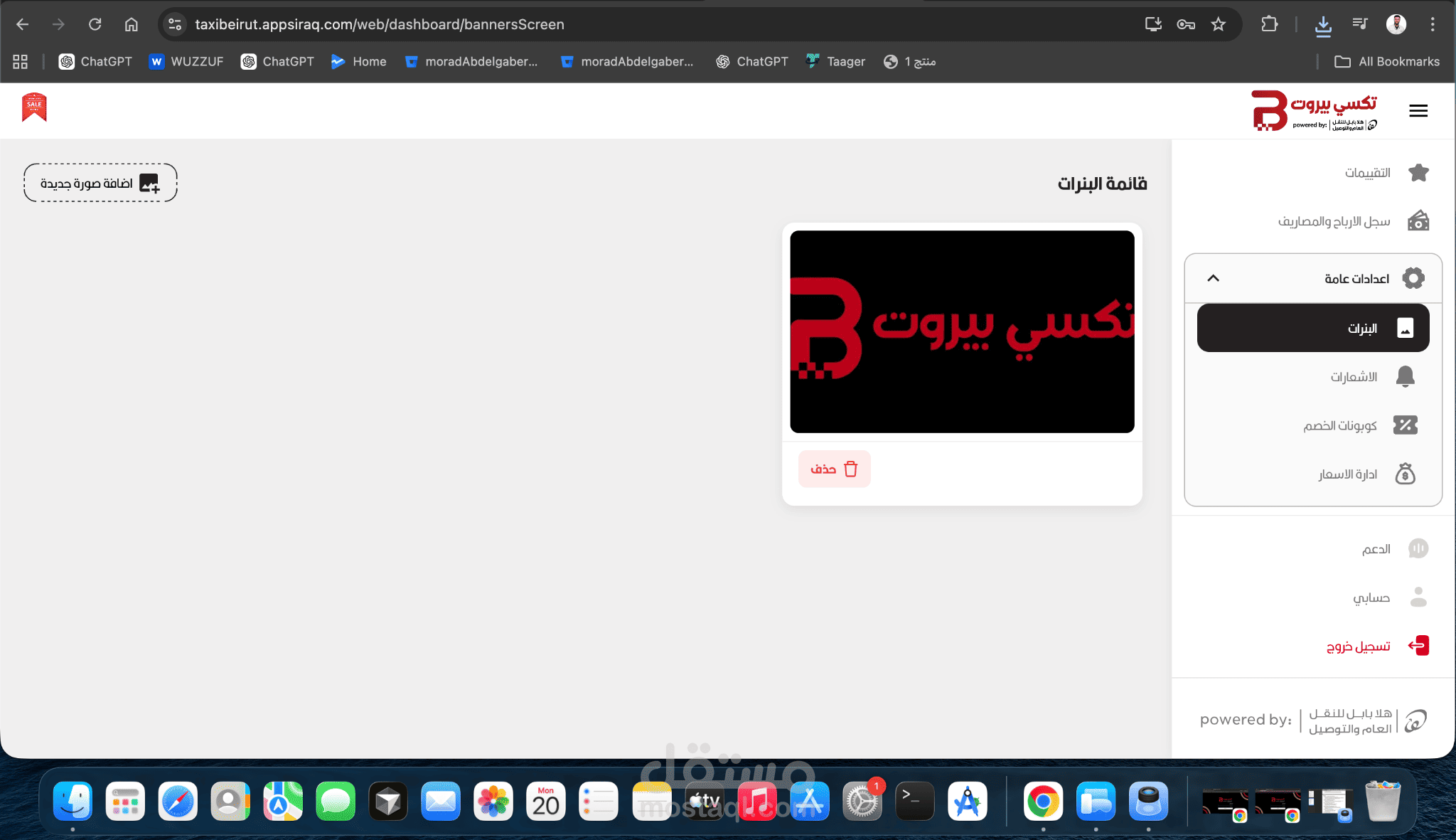Screen dimensions: 1456x840
Task: Click the red logout icon
Action: 1418,646
